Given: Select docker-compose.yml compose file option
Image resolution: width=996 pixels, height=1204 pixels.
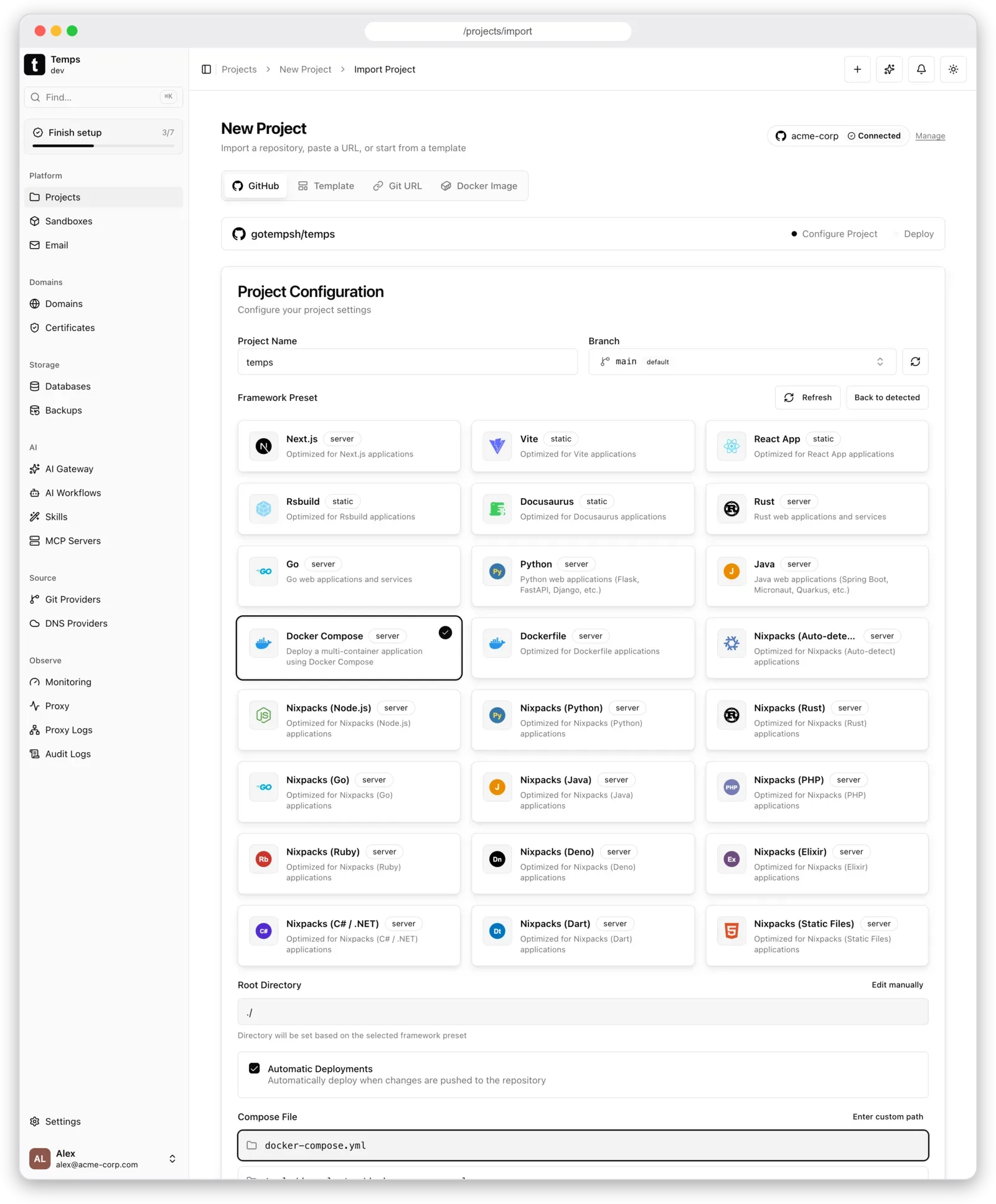Looking at the screenshot, I should (x=583, y=1145).
